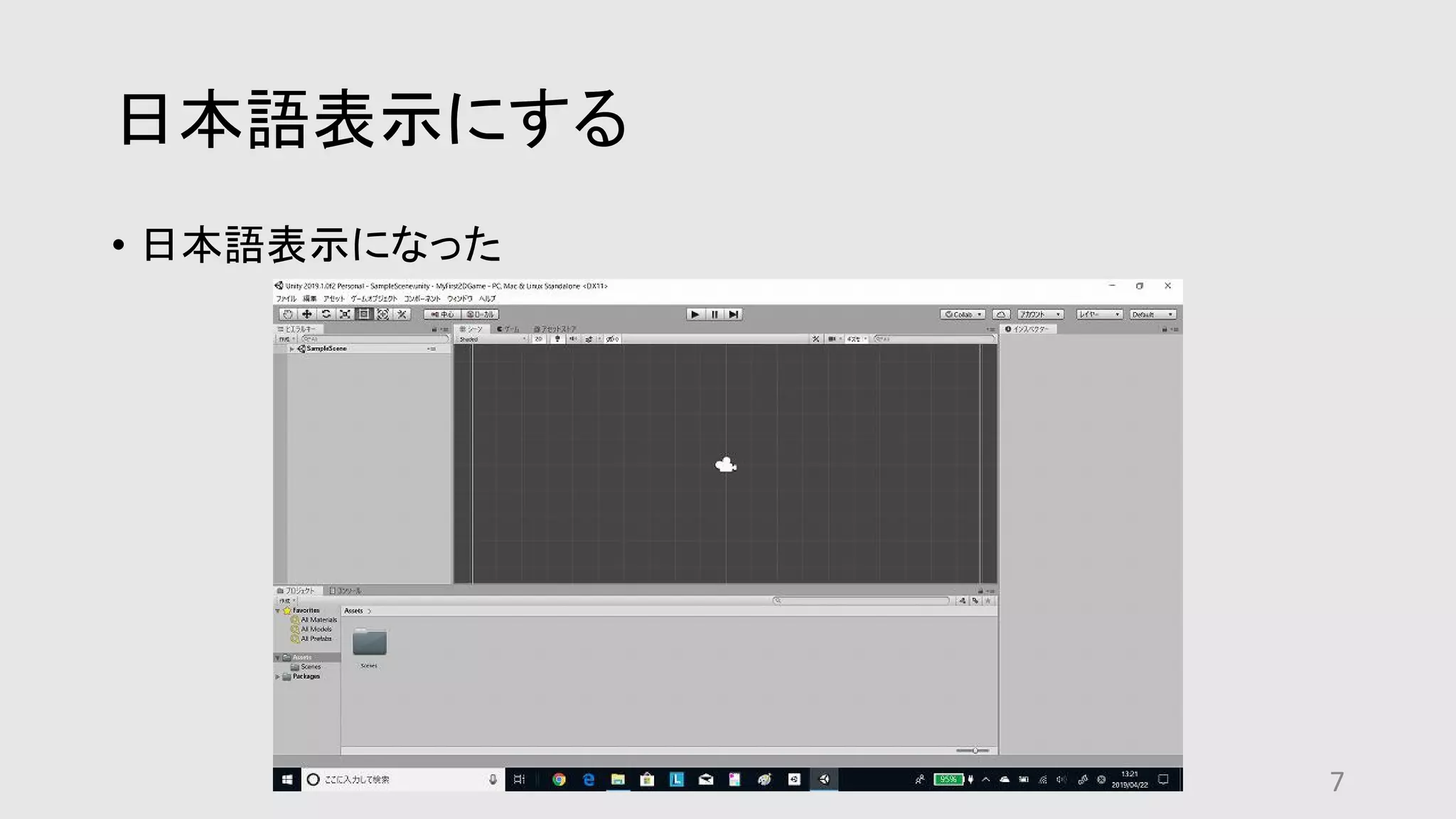Open Hierarchy 作成 (Create) dropdown
1456x819 pixels.
[x=286, y=339]
